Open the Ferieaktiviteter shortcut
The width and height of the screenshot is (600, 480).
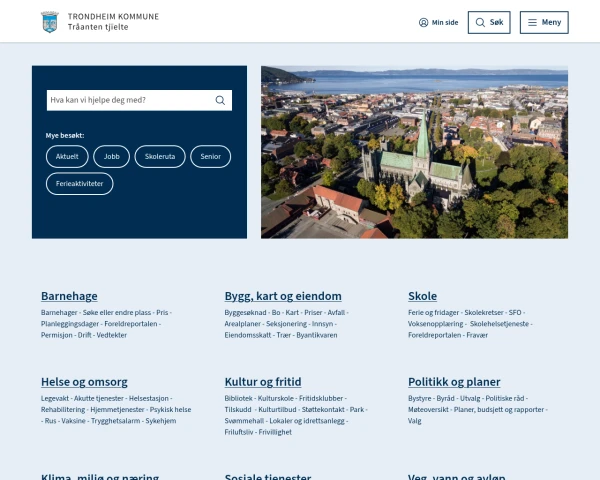click(80, 184)
